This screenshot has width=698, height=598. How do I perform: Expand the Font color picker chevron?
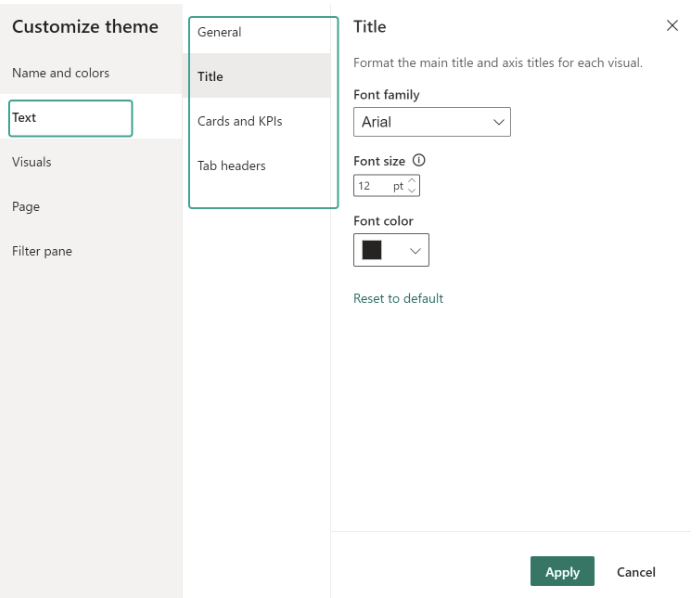pyautogui.click(x=415, y=251)
